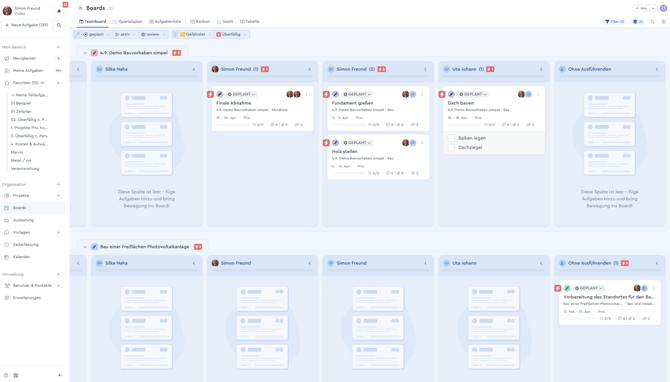Open the three-dot menu on Finale Abnahme card
The height and width of the screenshot is (382, 670).
306,94
